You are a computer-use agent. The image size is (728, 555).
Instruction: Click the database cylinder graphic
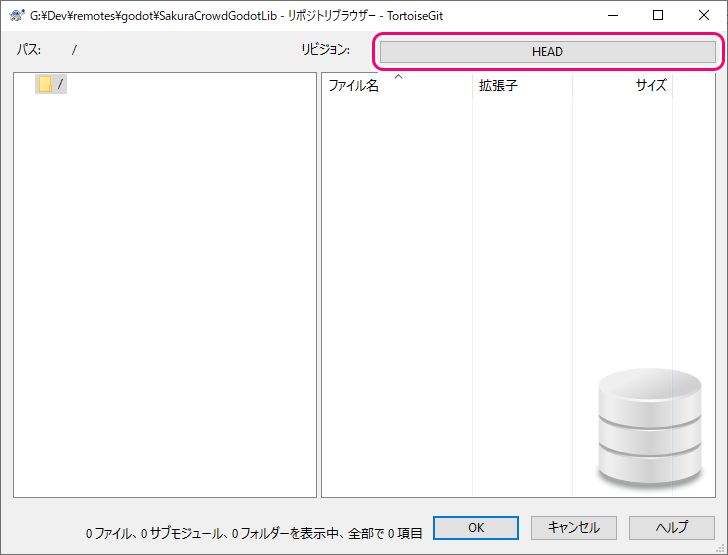point(649,427)
